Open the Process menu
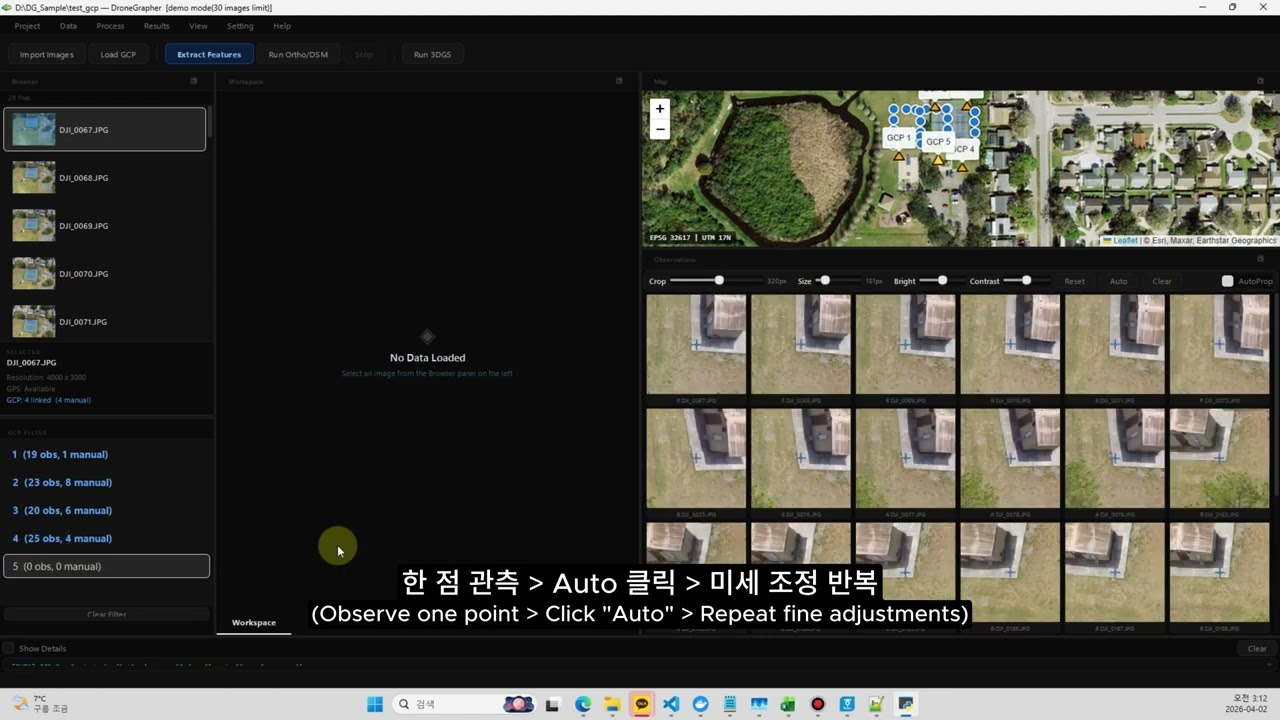 (110, 26)
